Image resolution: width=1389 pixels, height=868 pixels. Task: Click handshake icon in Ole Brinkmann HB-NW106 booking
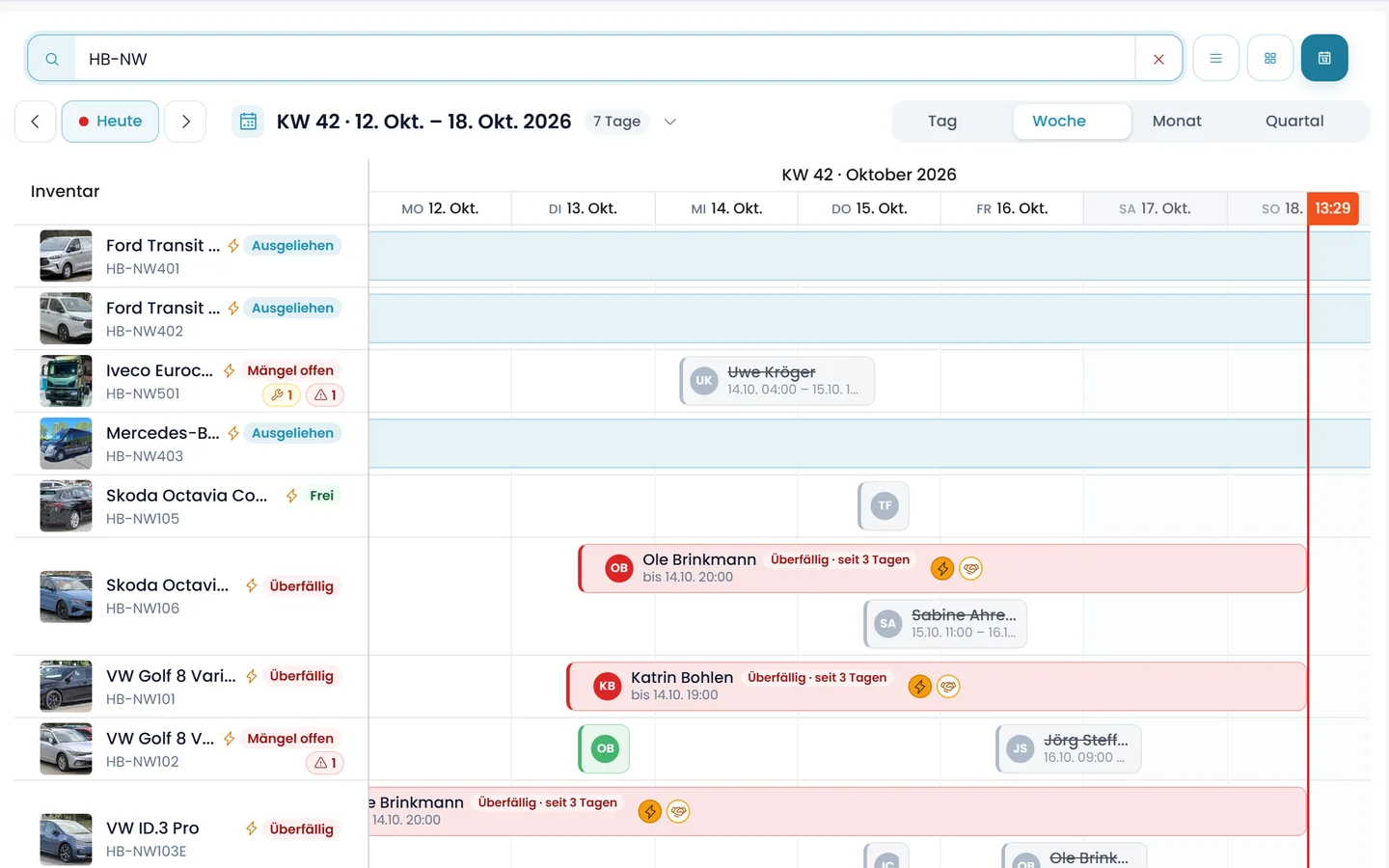[971, 569]
